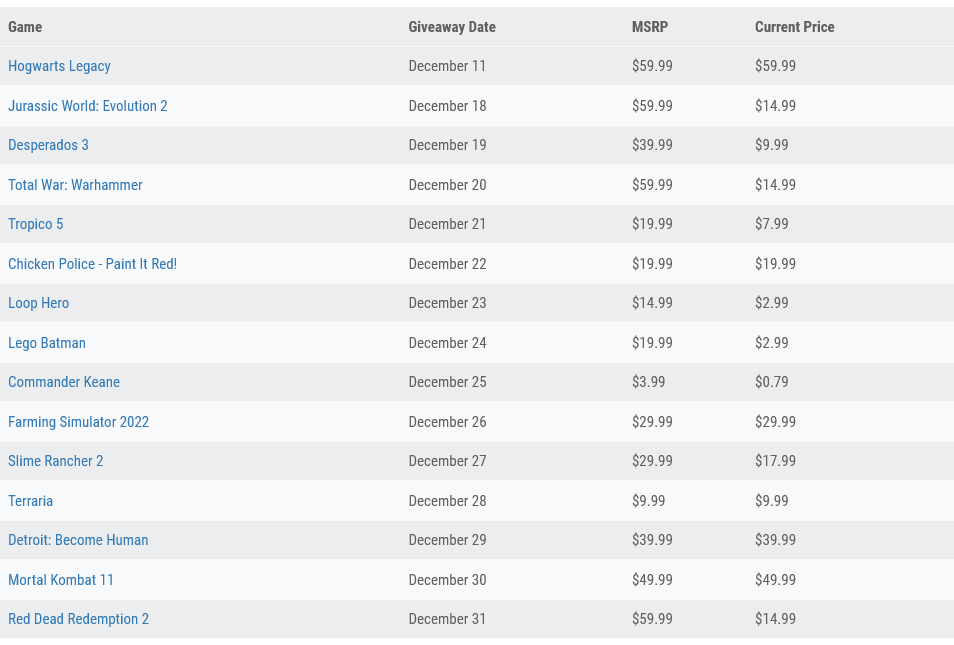This screenshot has height=645, width=954.
Task: Select the December 25 date cell
Action: tap(446, 382)
